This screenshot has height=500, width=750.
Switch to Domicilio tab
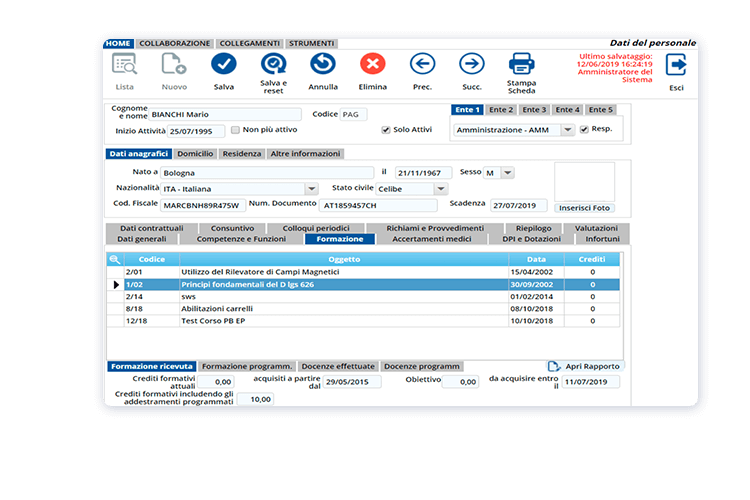[x=195, y=154]
